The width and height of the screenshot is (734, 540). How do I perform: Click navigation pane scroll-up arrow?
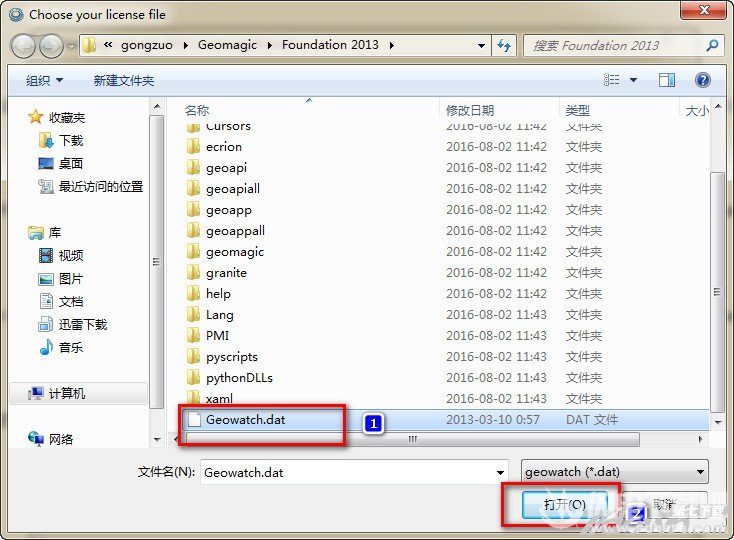tap(157, 107)
